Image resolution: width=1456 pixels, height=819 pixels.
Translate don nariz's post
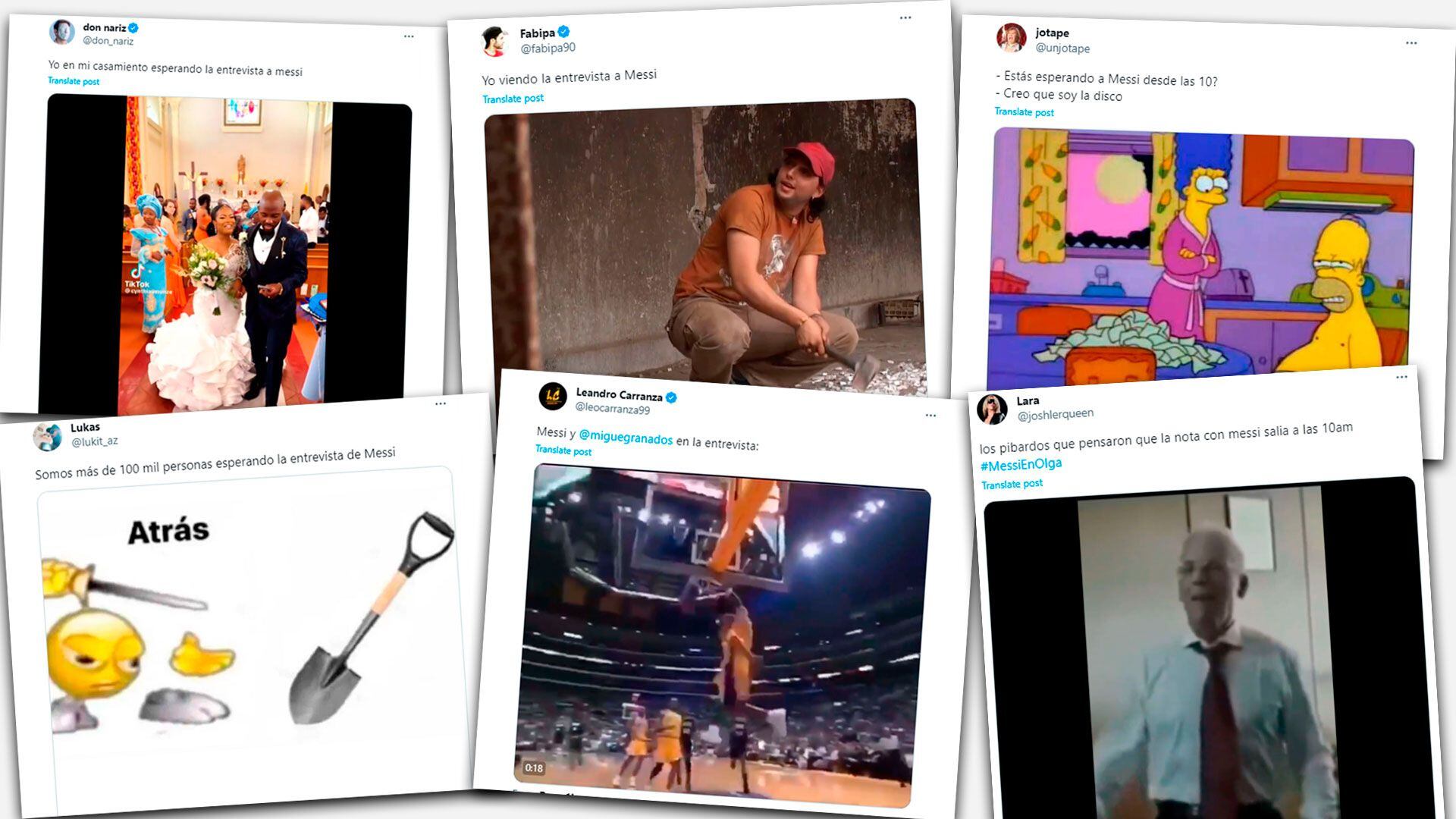pos(74,81)
